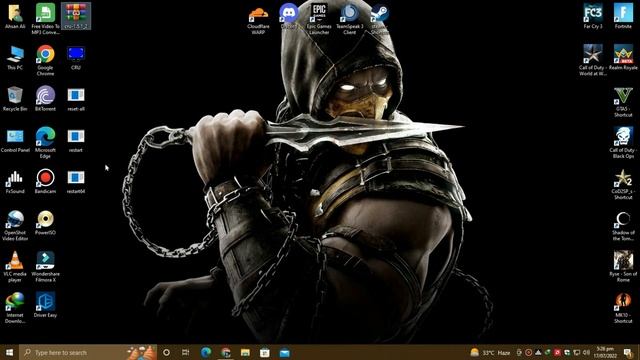Open the 33°C Haze weather widget
640x360 pixels.
(491, 352)
